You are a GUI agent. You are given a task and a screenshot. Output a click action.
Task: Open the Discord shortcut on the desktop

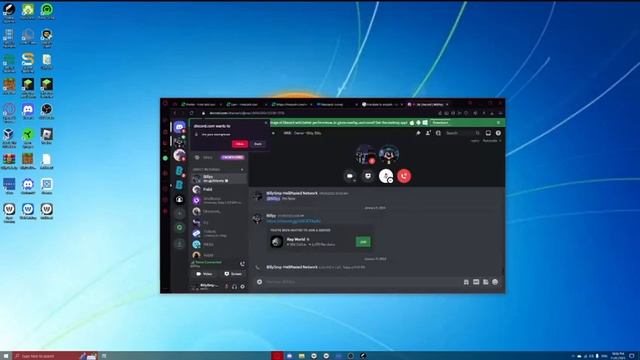tap(28, 111)
